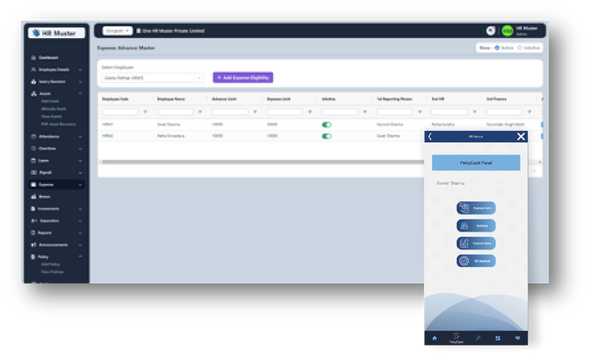Open the Select Employee dropdown
Screen dimensions: 590x361
pyautogui.click(x=153, y=78)
